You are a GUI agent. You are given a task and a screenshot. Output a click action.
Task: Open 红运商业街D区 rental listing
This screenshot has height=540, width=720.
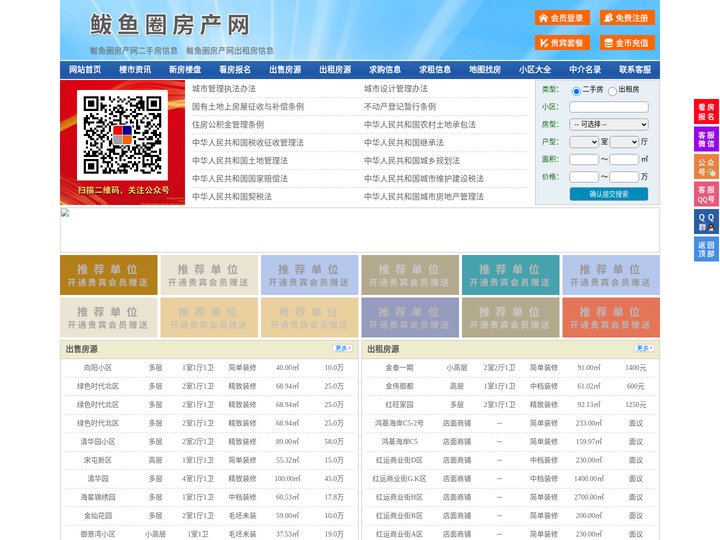(x=399, y=460)
